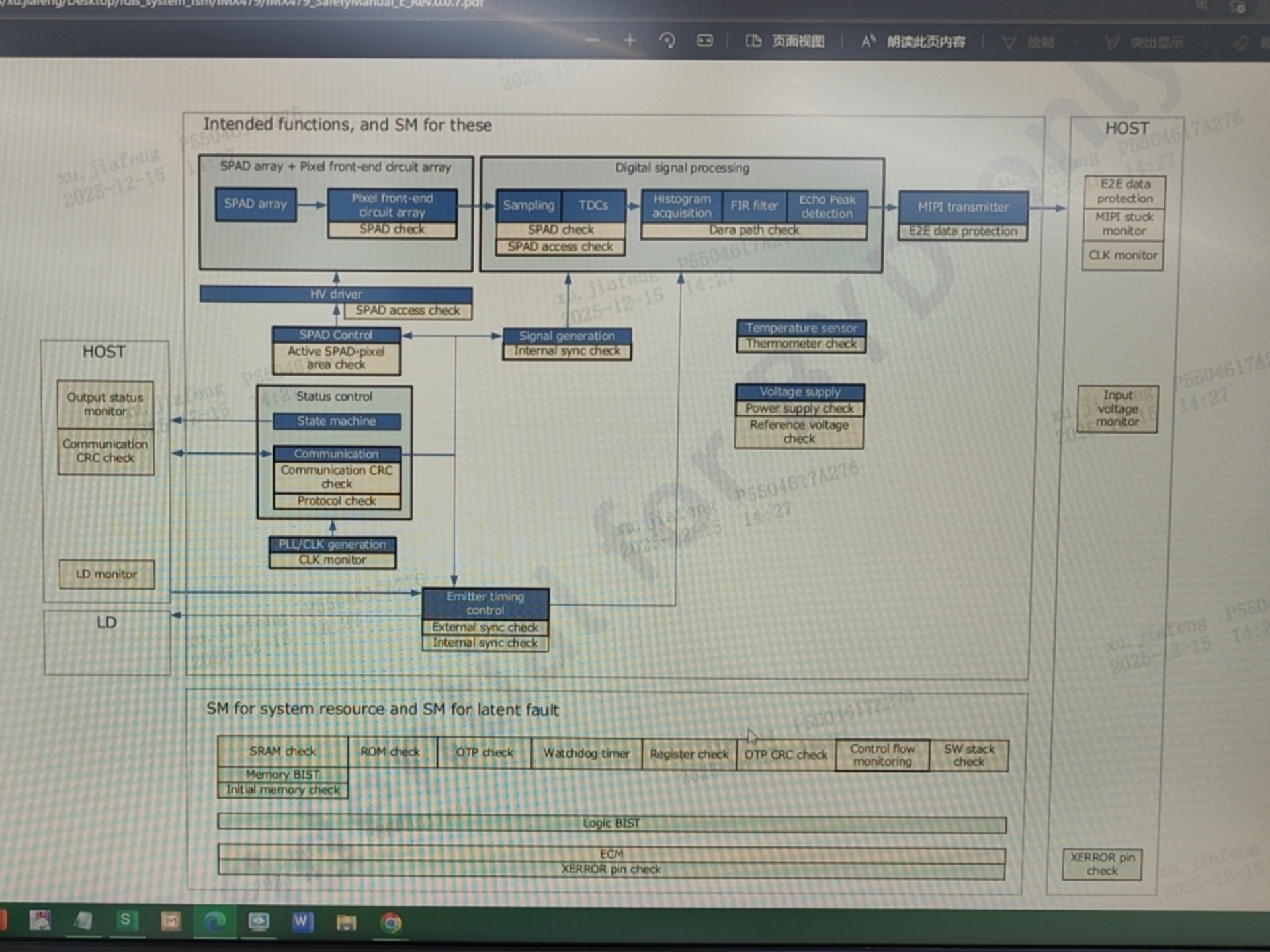The width and height of the screenshot is (1270, 952).
Task: Select the Eraser tool icon
Action: point(1241,44)
